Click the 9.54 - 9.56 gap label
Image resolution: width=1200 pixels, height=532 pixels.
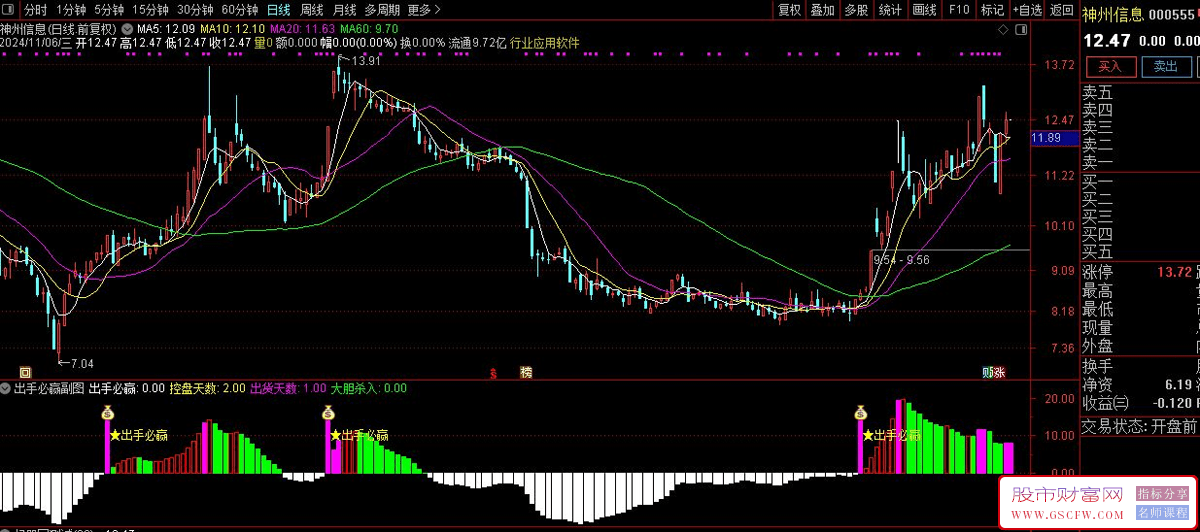click(901, 259)
